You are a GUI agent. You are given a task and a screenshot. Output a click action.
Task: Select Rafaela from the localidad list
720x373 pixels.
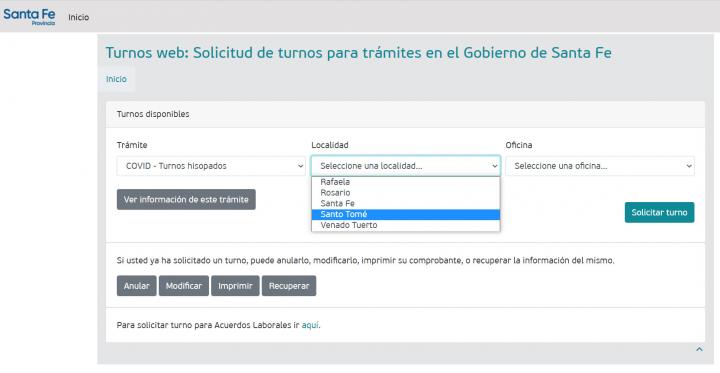(x=405, y=182)
